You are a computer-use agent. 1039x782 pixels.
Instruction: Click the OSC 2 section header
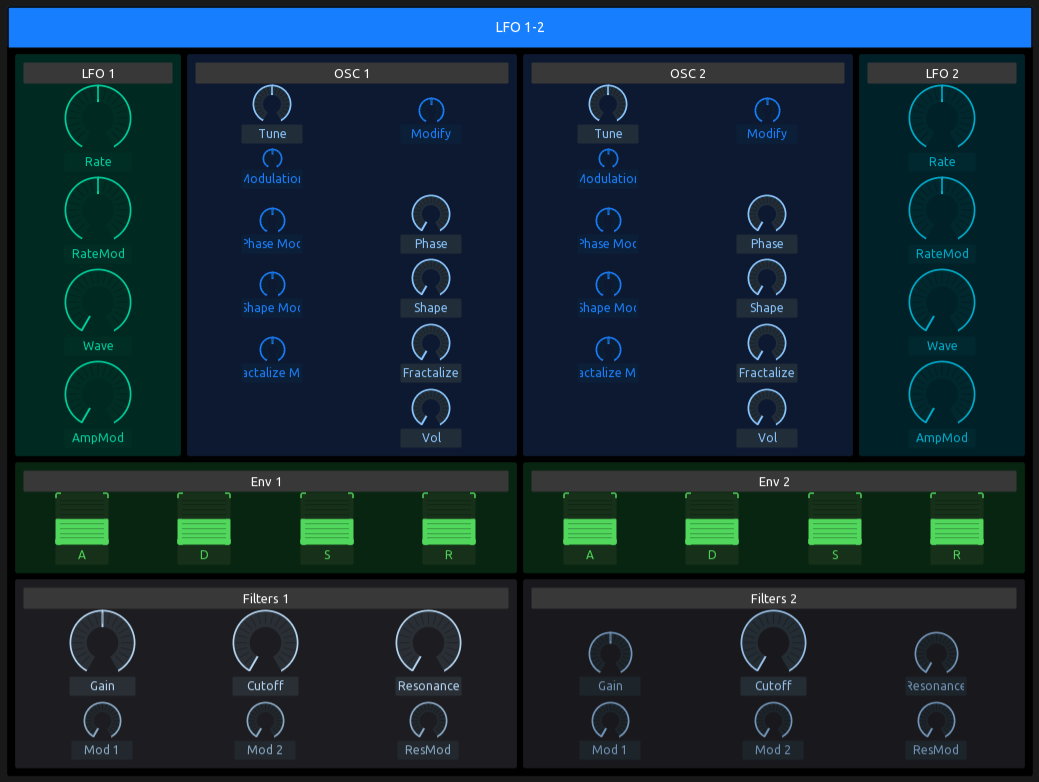coord(688,73)
